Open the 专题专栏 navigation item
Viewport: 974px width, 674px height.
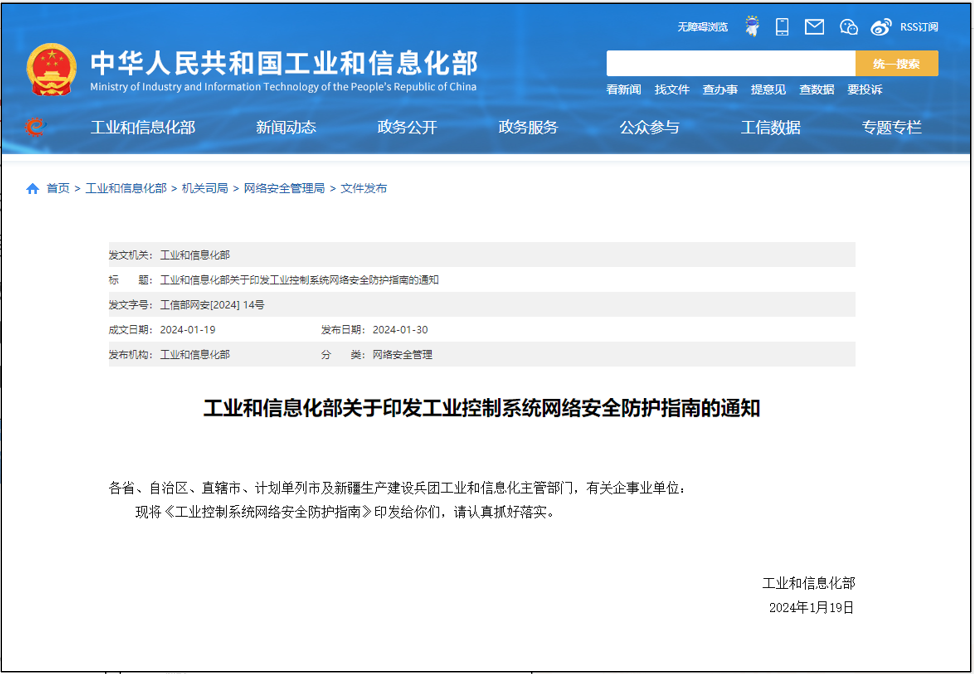click(x=891, y=127)
